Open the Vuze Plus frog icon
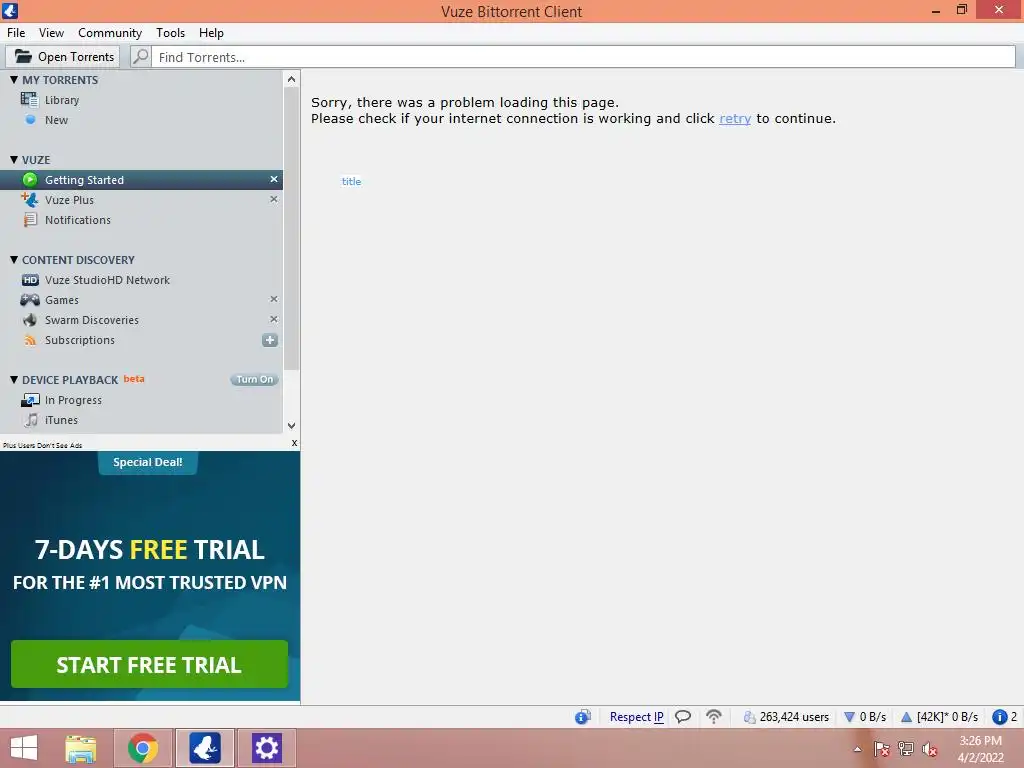Viewport: 1024px width, 768px height. 29,200
